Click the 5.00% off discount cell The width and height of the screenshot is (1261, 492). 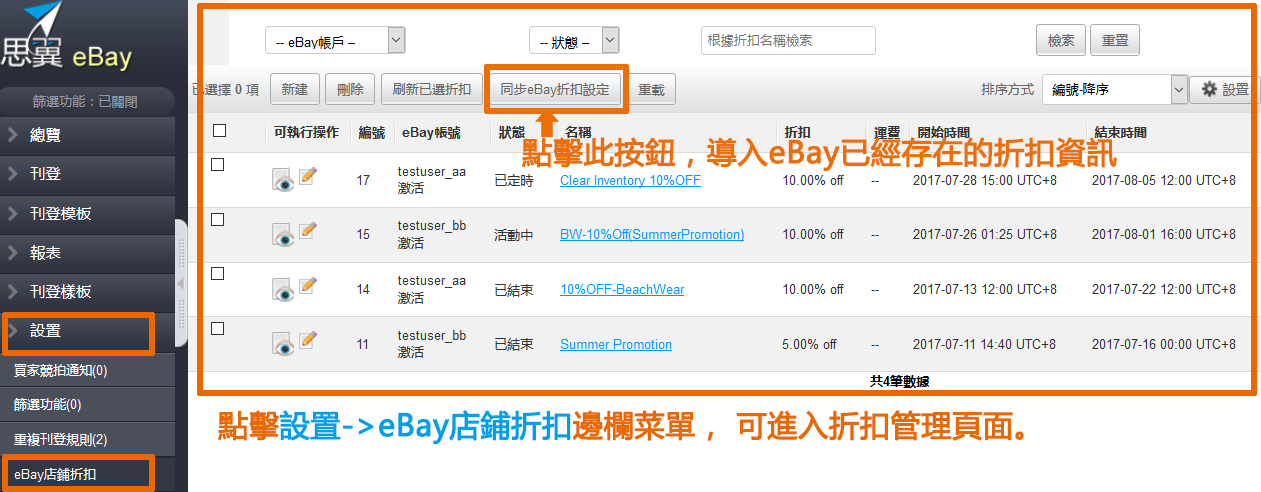coord(810,345)
